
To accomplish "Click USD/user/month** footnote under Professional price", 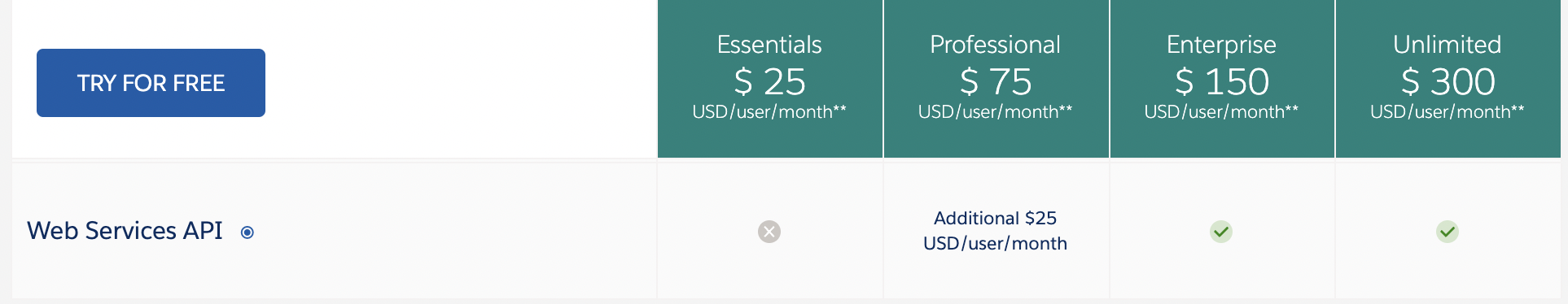I will (995, 112).
